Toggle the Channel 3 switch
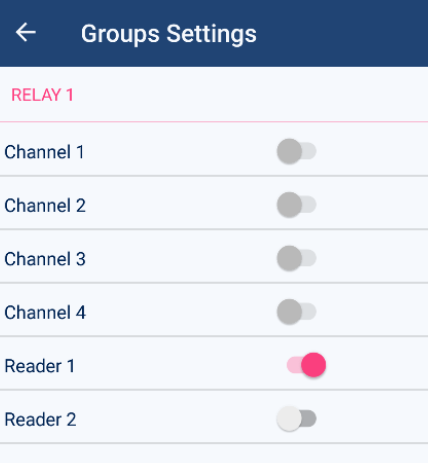Screen dimensions: 428x463 [x=296, y=258]
